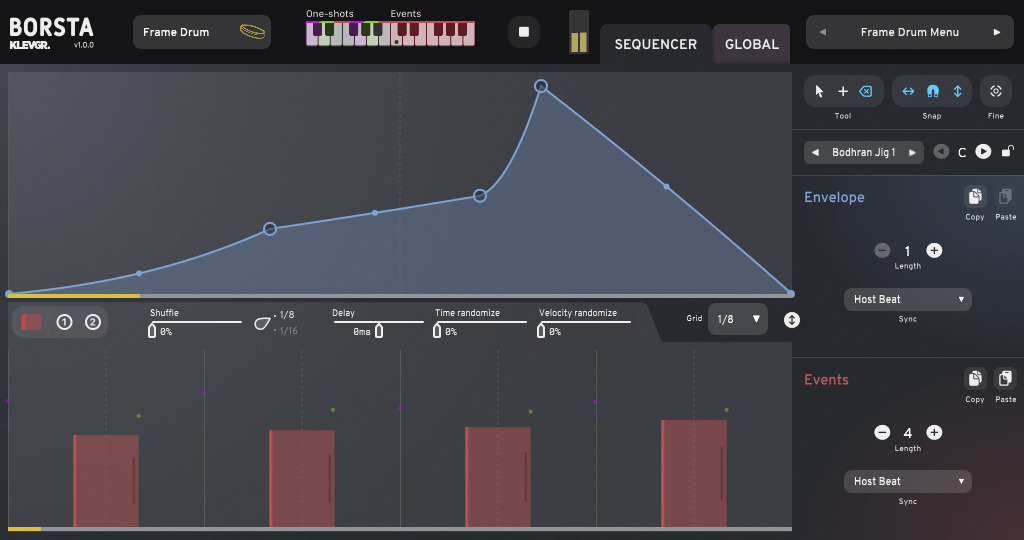Toggle the pattern lock icon

[x=1008, y=151]
